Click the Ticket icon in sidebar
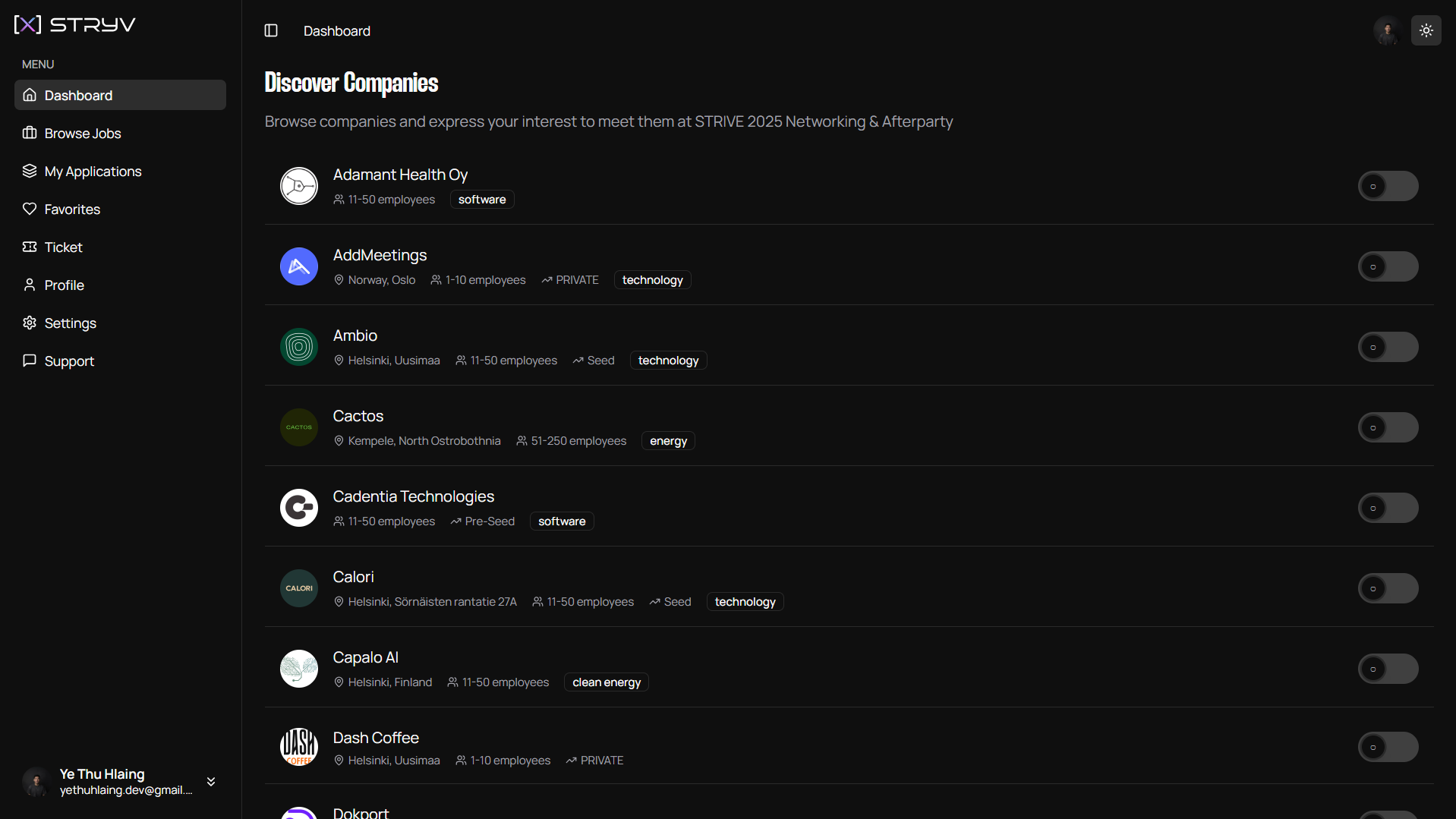 (x=30, y=247)
